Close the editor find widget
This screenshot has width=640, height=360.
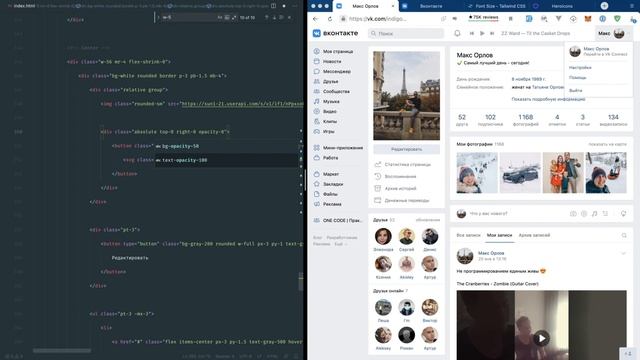coord(289,18)
